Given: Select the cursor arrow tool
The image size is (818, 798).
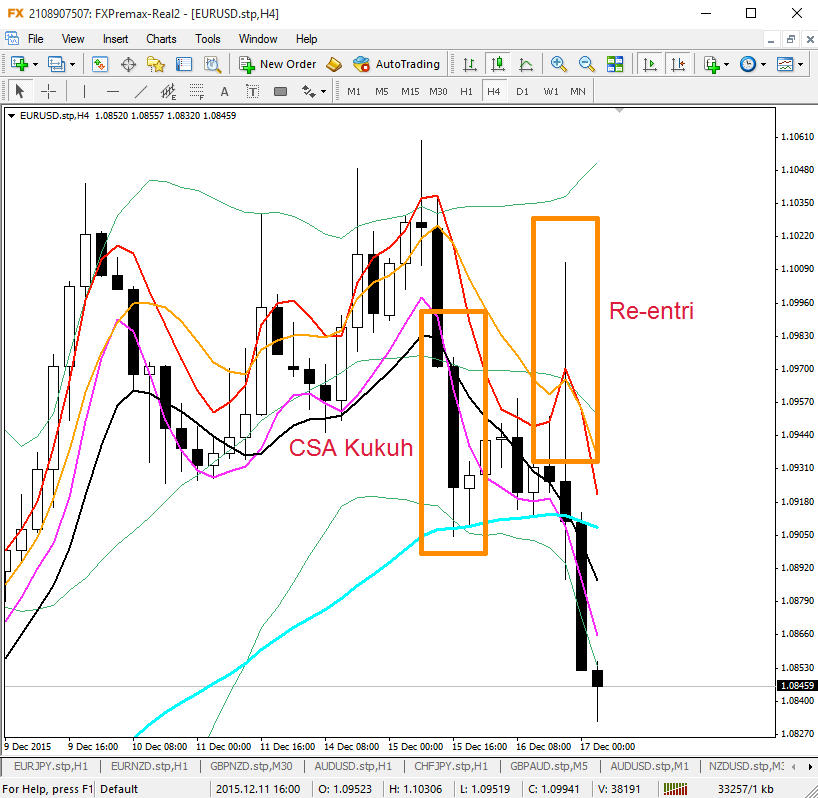Looking at the screenshot, I should click(x=20, y=92).
